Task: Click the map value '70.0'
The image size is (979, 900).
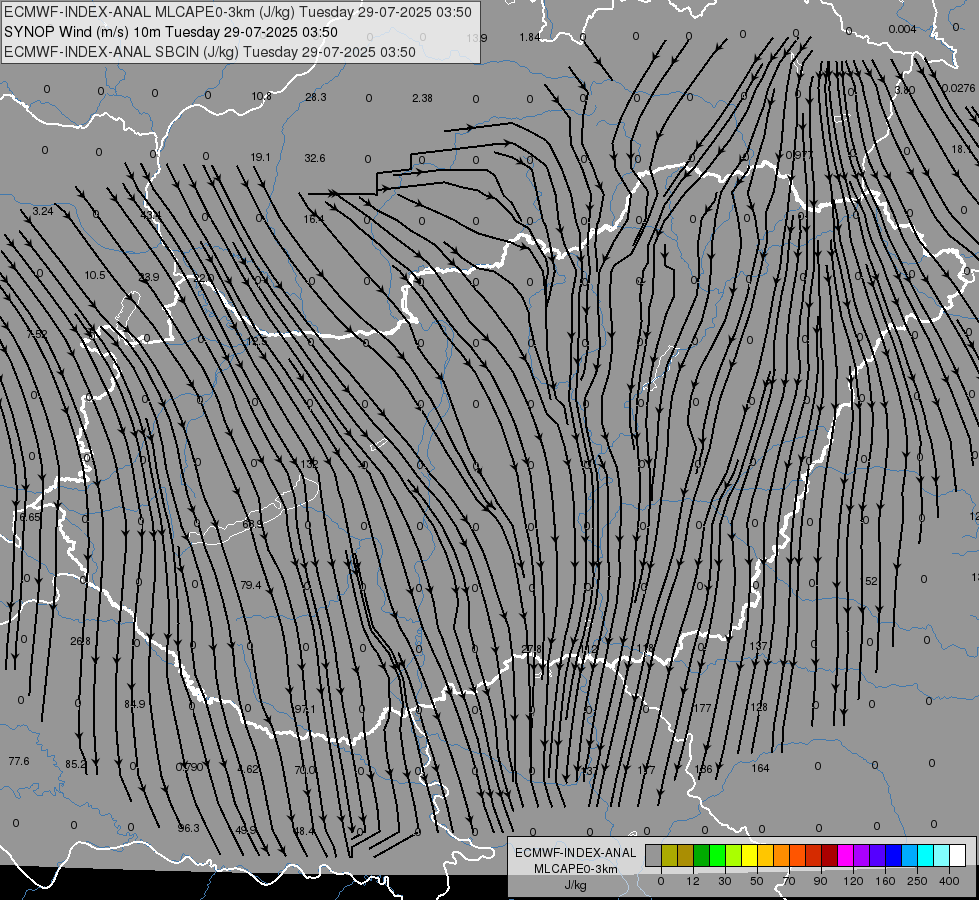Action: [305, 770]
